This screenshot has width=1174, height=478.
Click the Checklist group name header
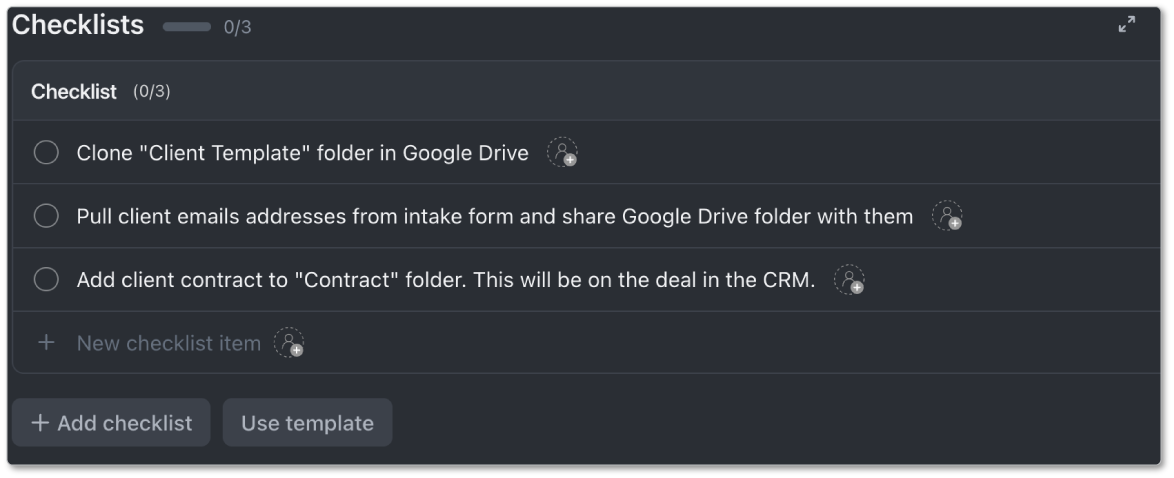point(74,92)
